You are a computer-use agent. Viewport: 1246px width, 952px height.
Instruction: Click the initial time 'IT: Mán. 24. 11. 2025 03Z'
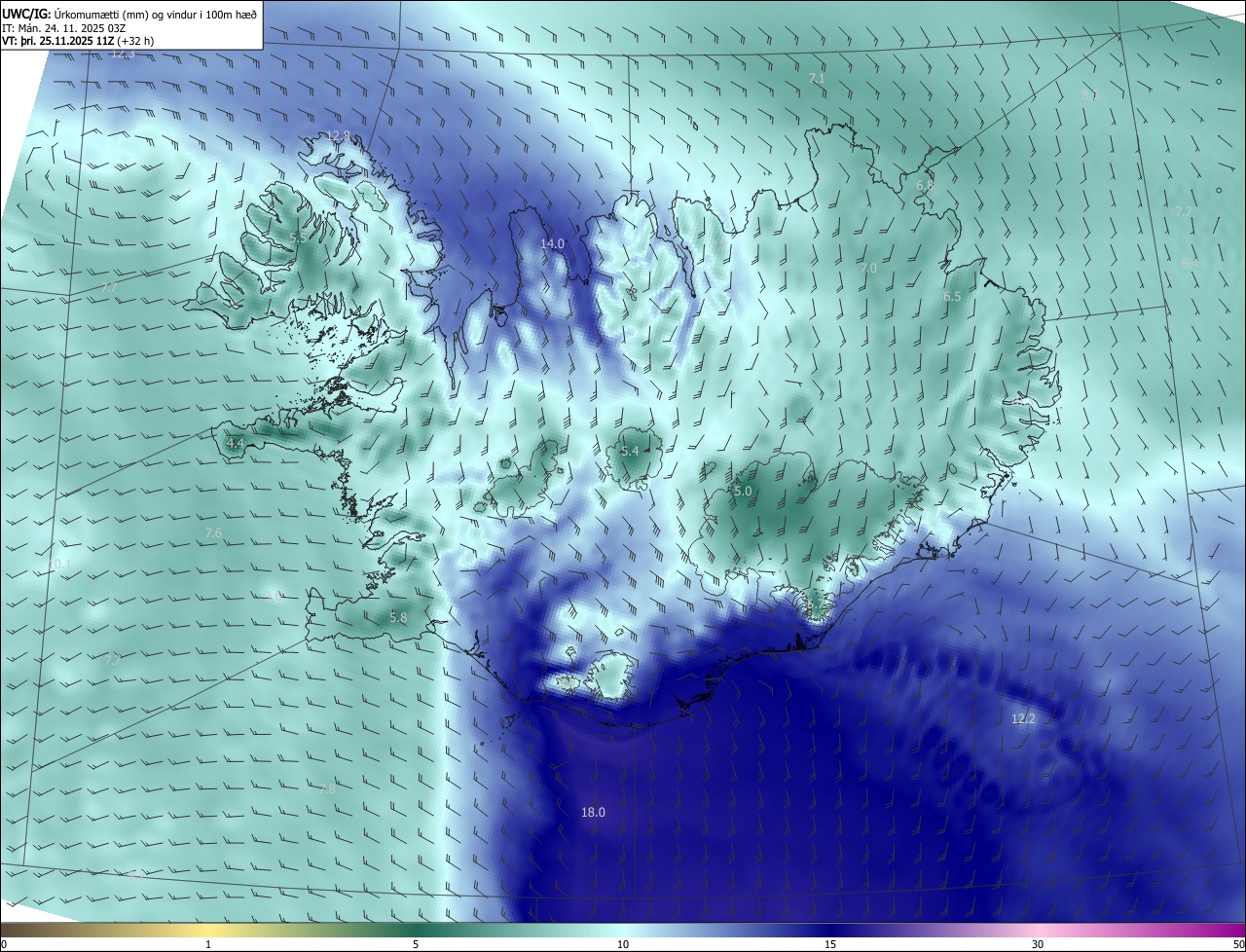pos(63,28)
